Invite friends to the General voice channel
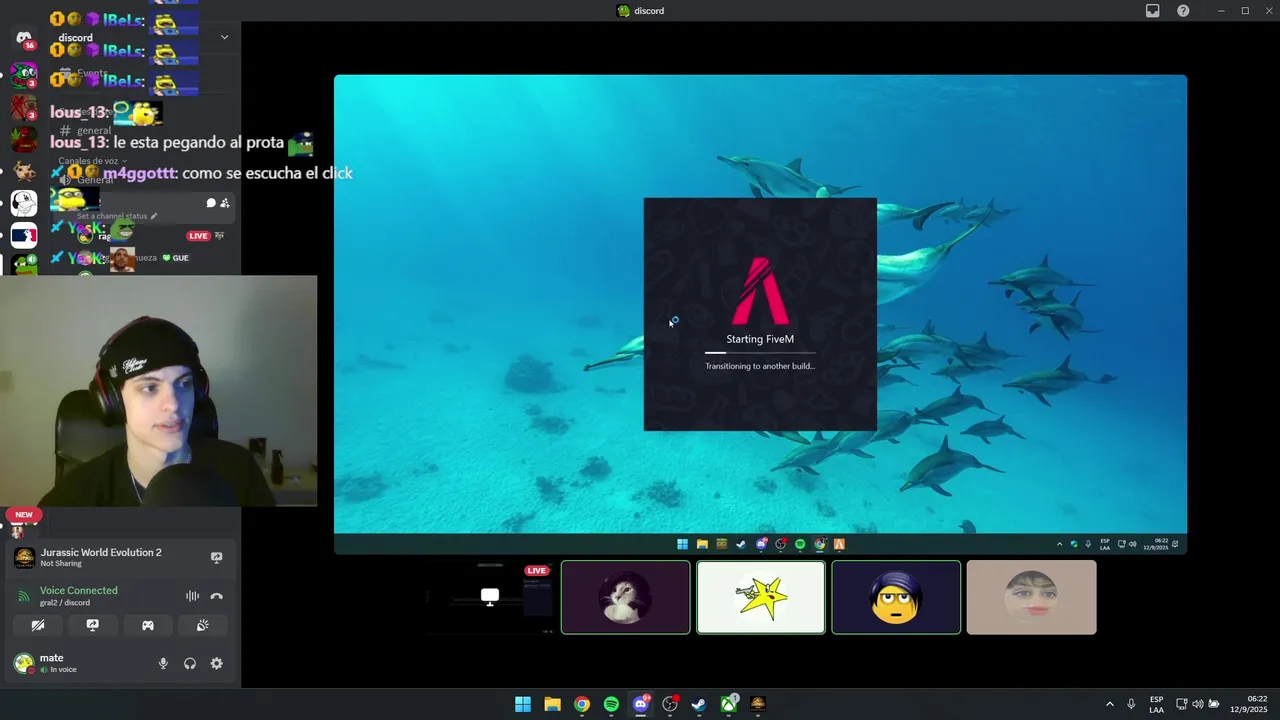This screenshot has height=720, width=1280. coord(225,203)
